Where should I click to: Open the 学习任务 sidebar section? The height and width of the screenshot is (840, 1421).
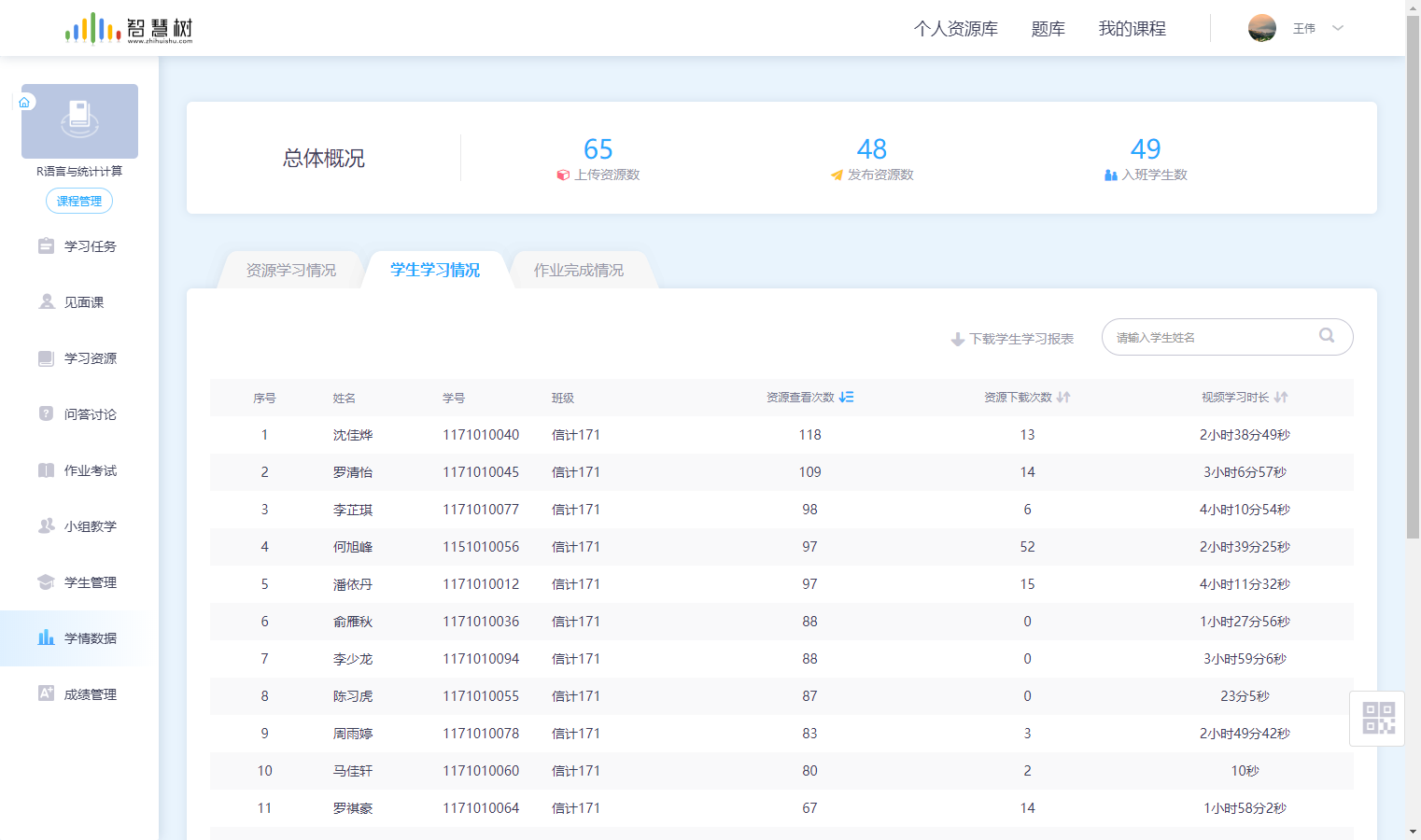(x=79, y=245)
